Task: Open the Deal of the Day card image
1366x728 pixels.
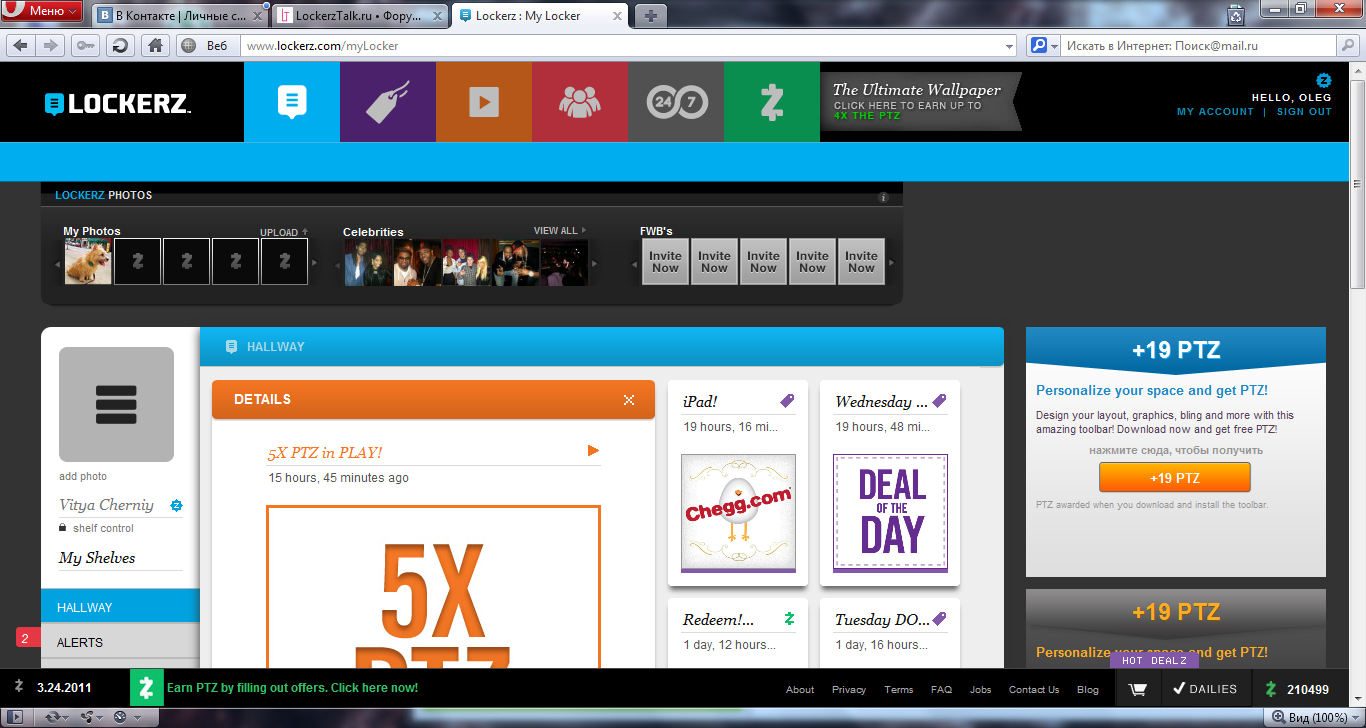Action: pos(890,512)
